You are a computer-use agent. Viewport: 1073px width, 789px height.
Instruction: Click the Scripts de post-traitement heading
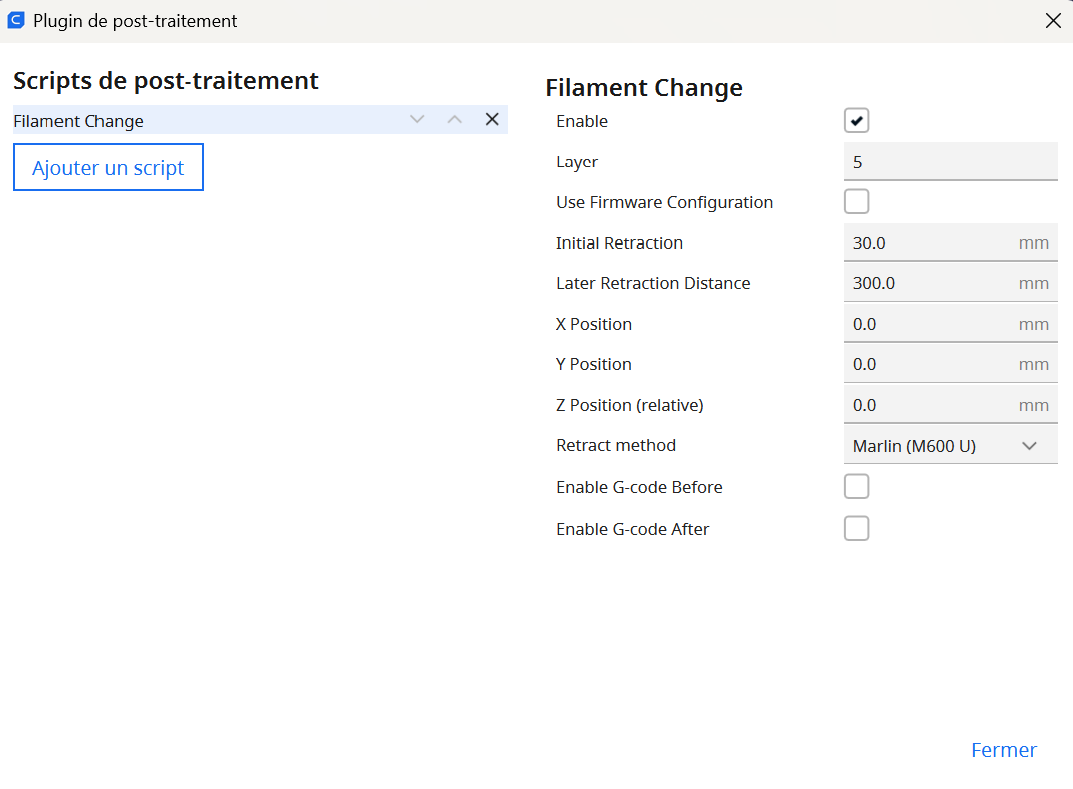pyautogui.click(x=166, y=81)
